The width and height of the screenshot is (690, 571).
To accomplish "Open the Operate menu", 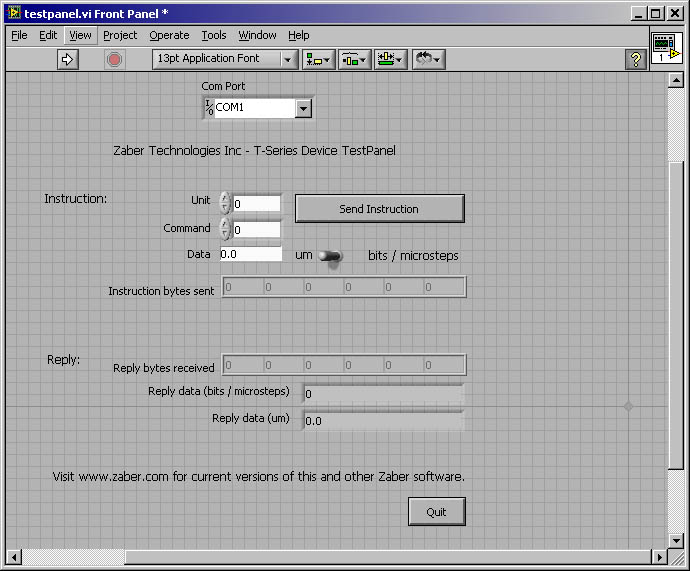I will click(x=169, y=35).
